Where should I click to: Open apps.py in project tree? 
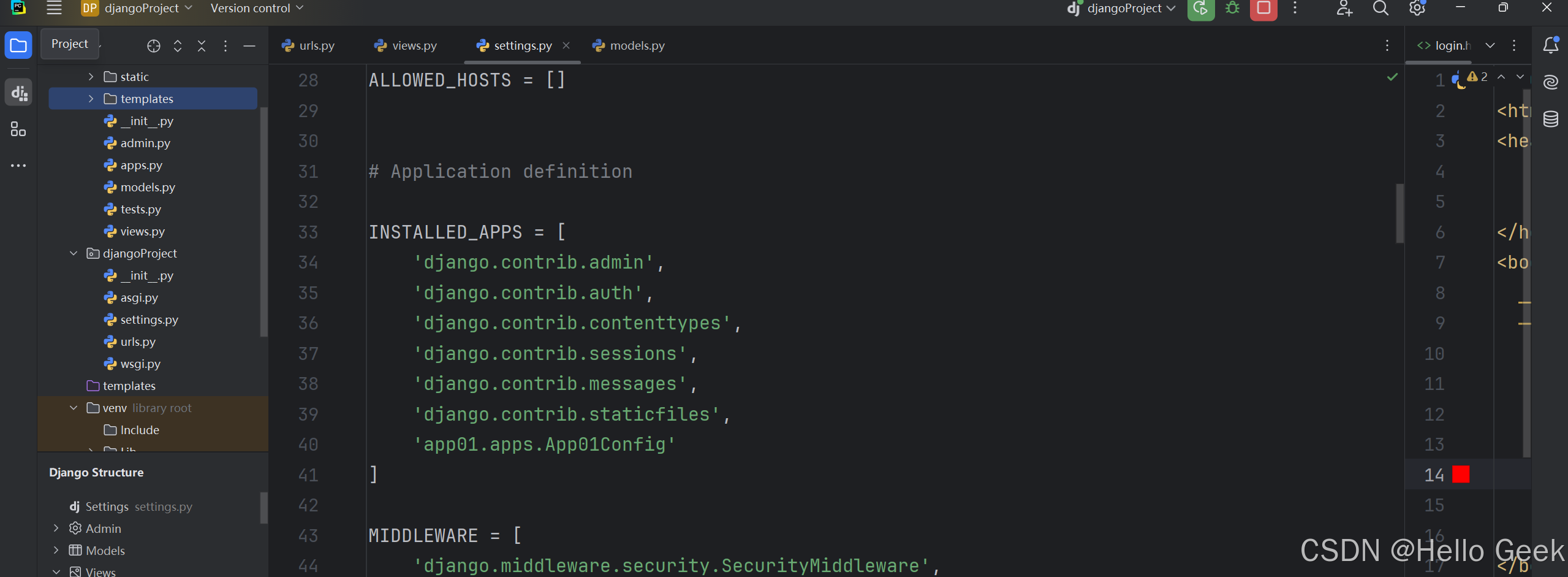tap(142, 165)
